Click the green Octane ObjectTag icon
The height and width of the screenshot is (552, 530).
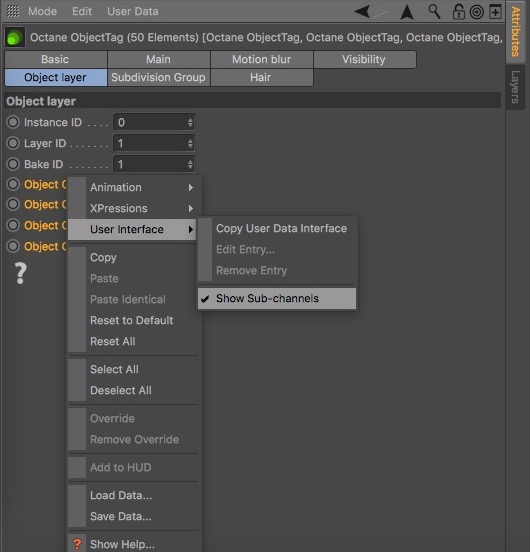point(15,37)
